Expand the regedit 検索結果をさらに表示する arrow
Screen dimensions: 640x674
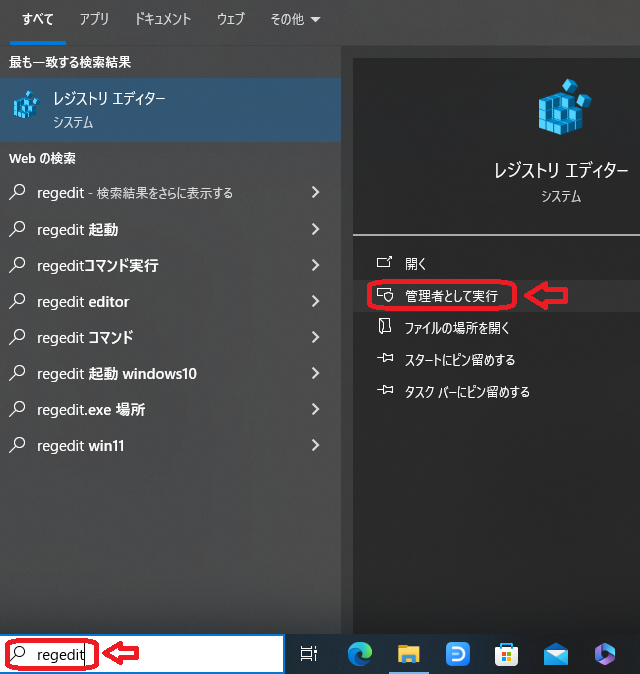click(x=315, y=192)
